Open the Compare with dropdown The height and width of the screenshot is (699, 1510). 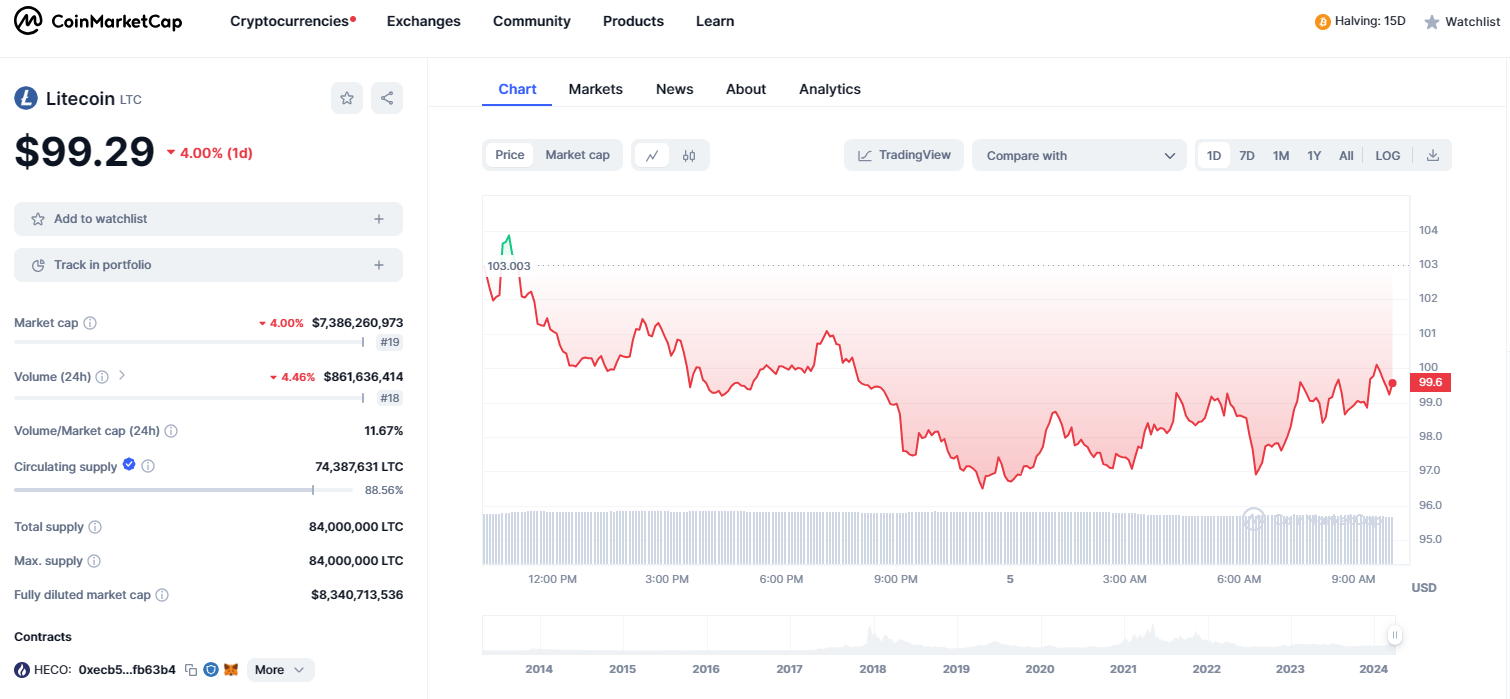tap(1079, 155)
